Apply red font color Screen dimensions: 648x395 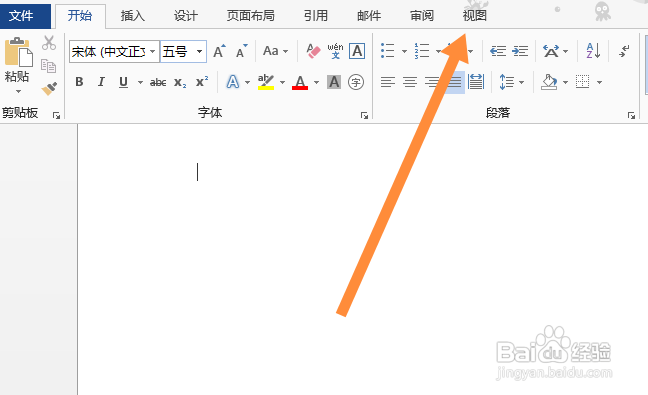300,82
